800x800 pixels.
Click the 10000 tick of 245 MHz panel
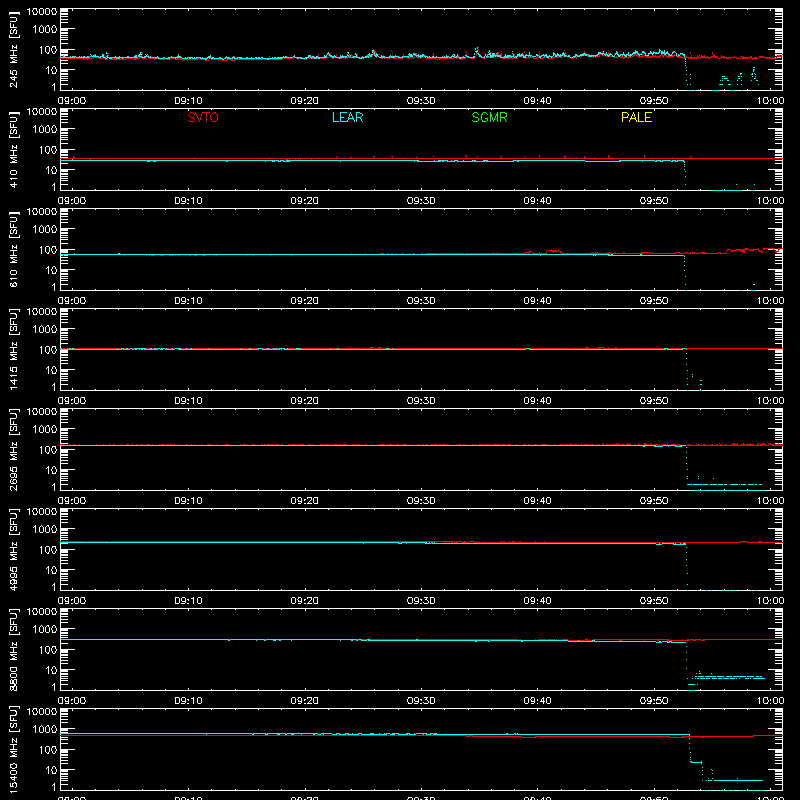[42, 12]
